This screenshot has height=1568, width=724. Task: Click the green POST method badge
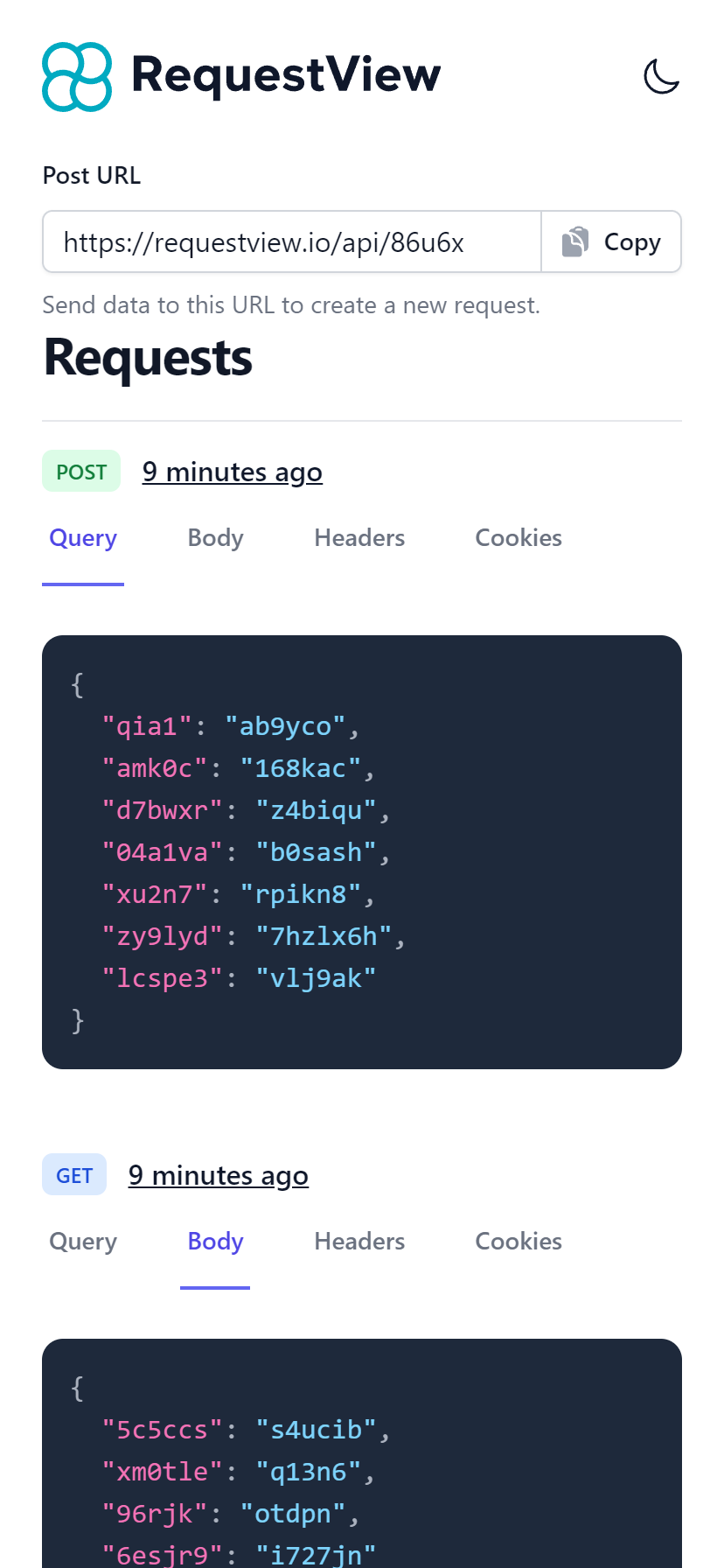(x=81, y=472)
